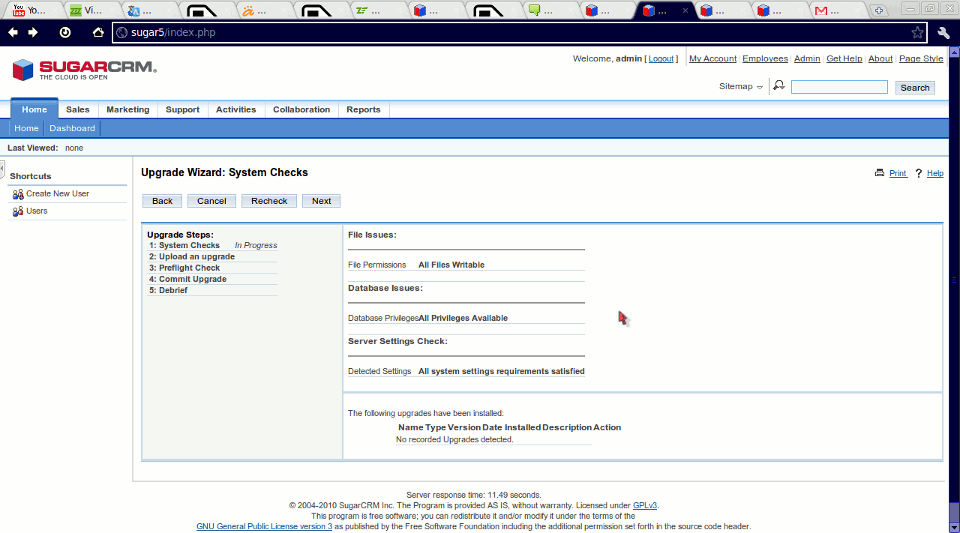
Task: Open the Sales module tab
Action: 77,110
